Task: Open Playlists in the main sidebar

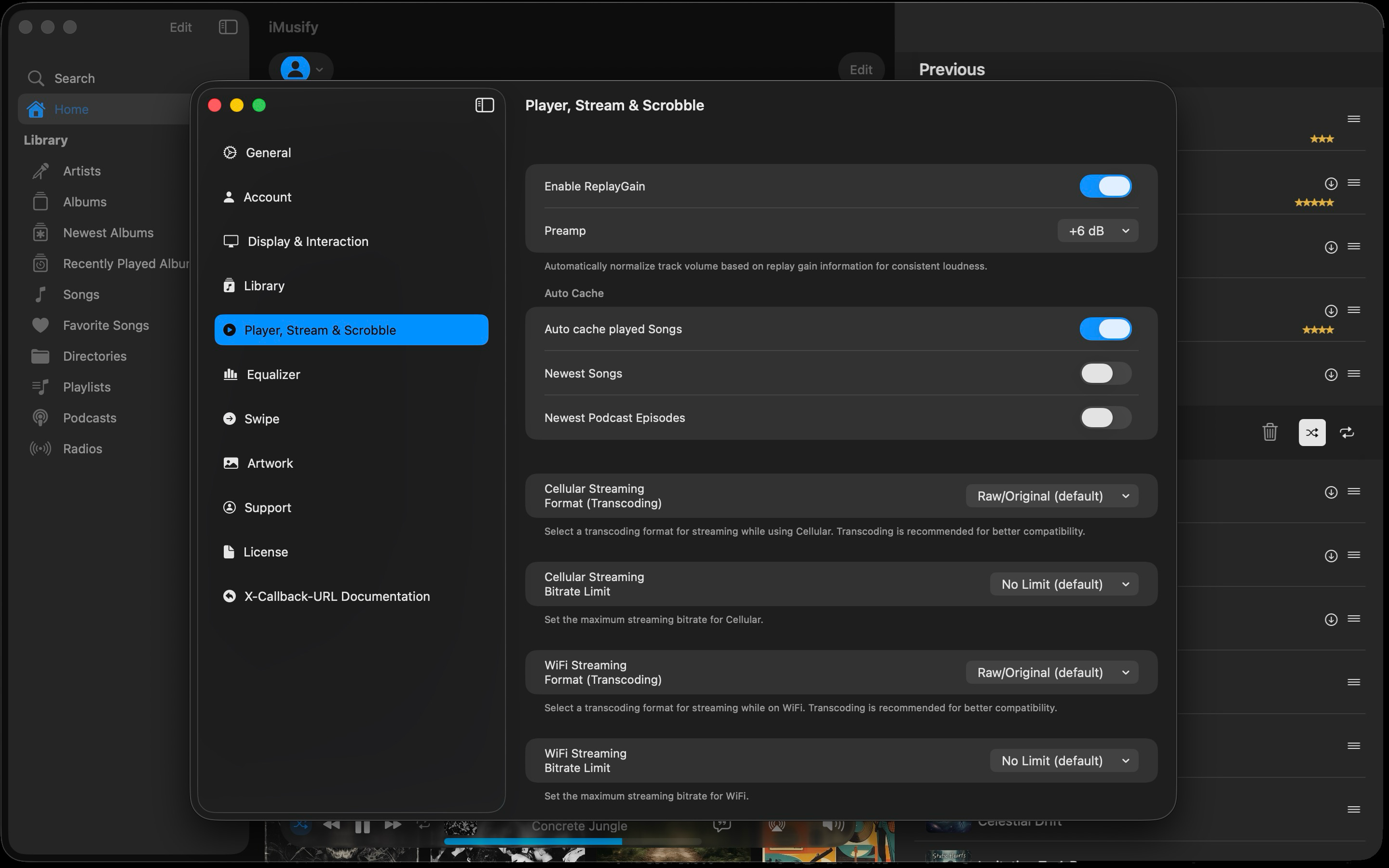Action: click(x=87, y=388)
